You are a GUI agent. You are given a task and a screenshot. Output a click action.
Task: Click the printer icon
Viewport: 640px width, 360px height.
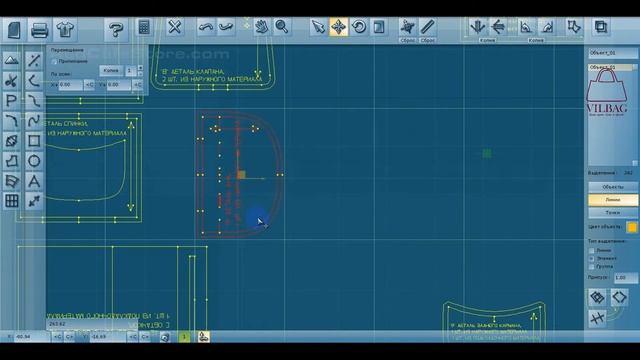pos(40,30)
